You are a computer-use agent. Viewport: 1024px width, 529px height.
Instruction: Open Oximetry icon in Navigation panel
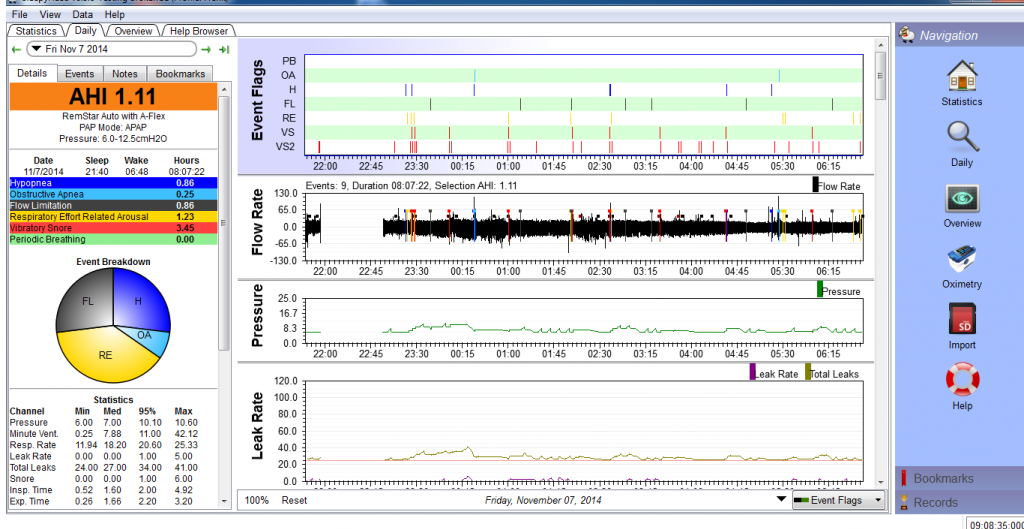pos(961,259)
